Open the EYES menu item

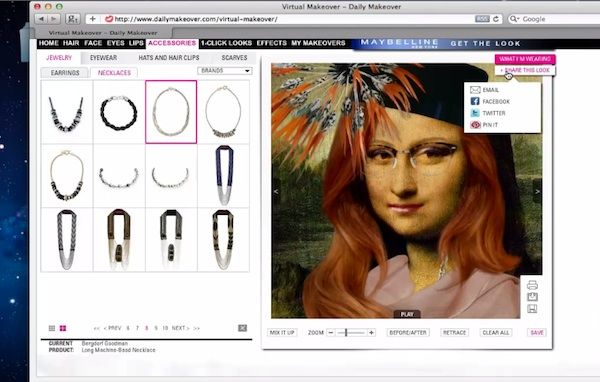tap(116, 43)
